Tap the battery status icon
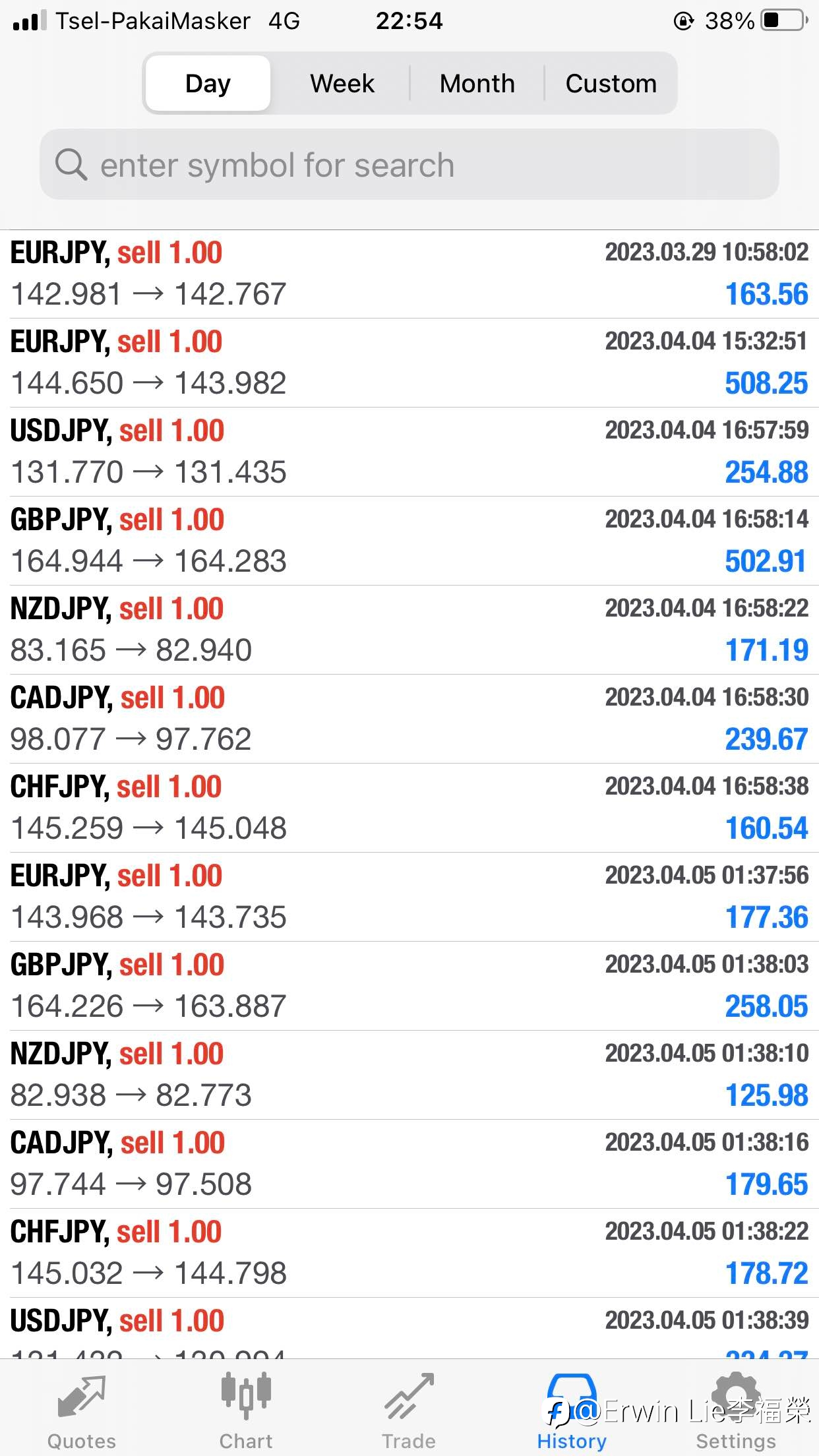This screenshot has height=1456, width=819. point(785,20)
